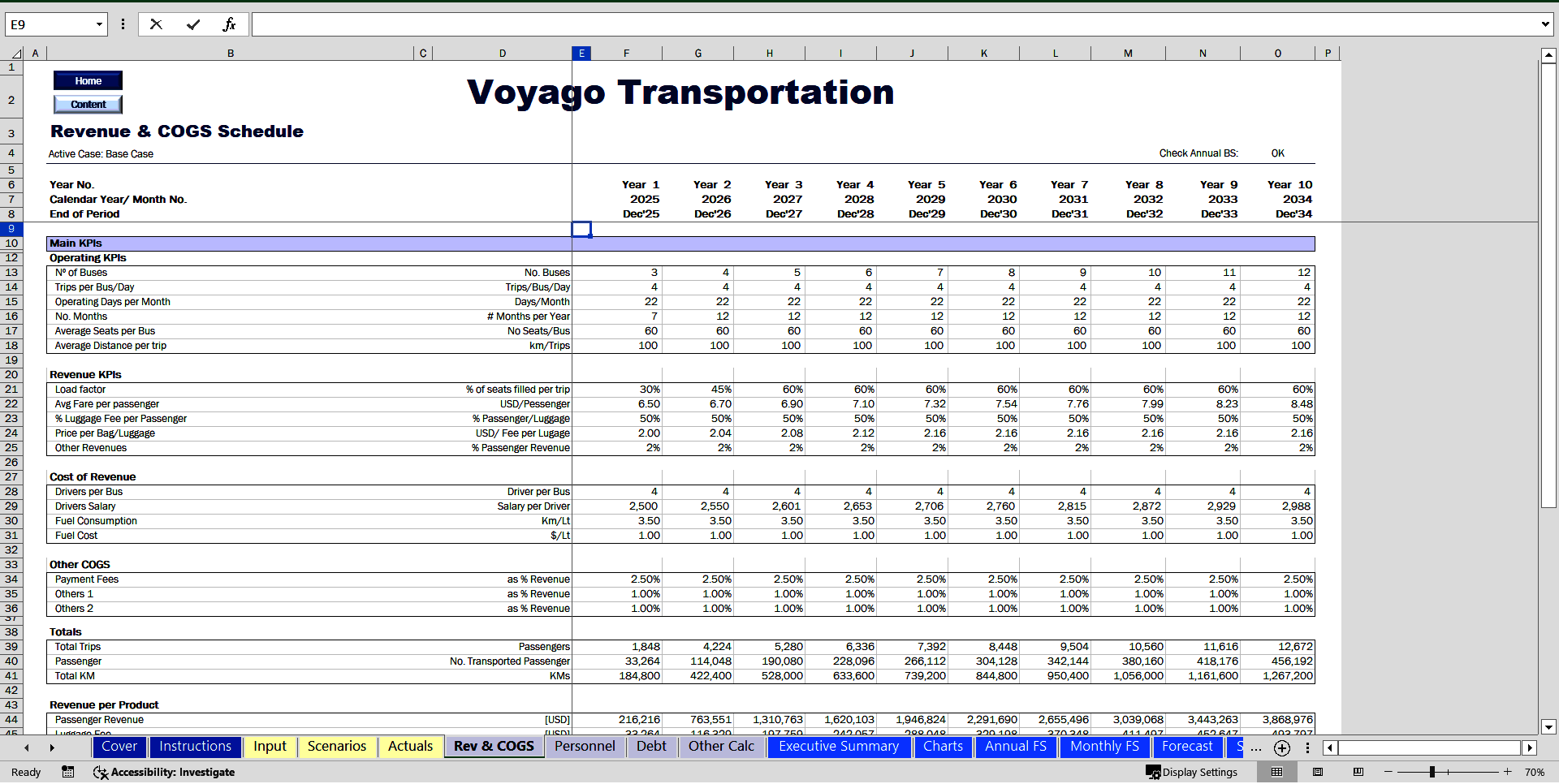The width and height of the screenshot is (1559, 784).
Task: Add a new sheet with plus icon
Action: (1282, 747)
